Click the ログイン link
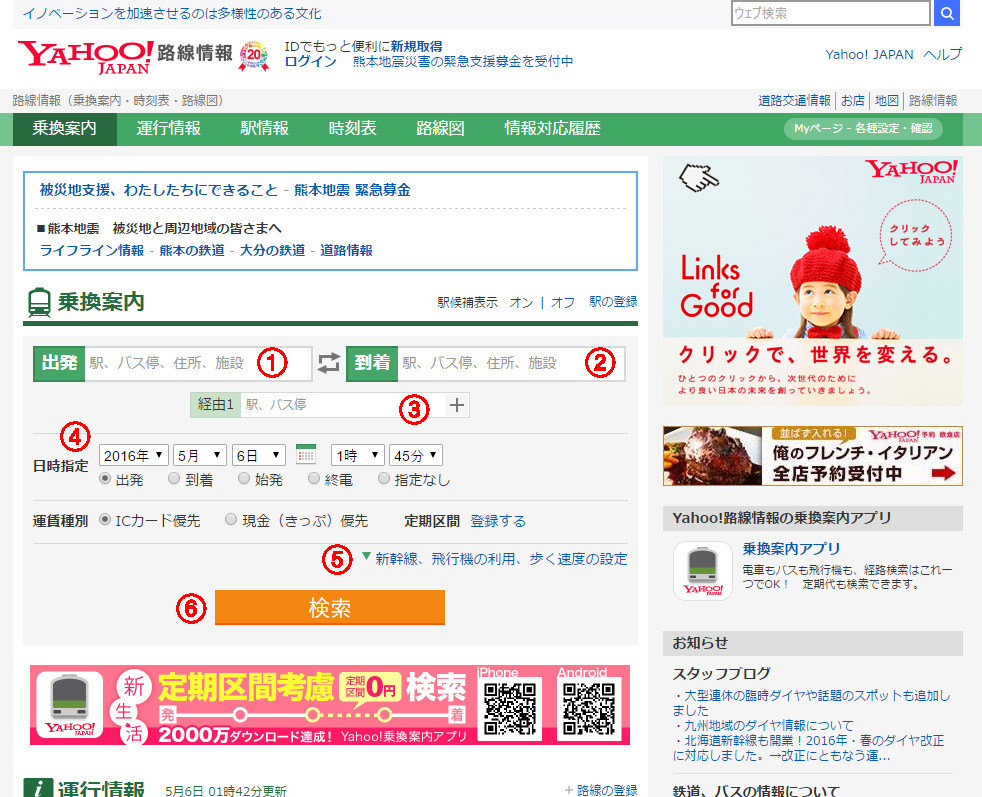This screenshot has width=982, height=797. click(x=311, y=61)
